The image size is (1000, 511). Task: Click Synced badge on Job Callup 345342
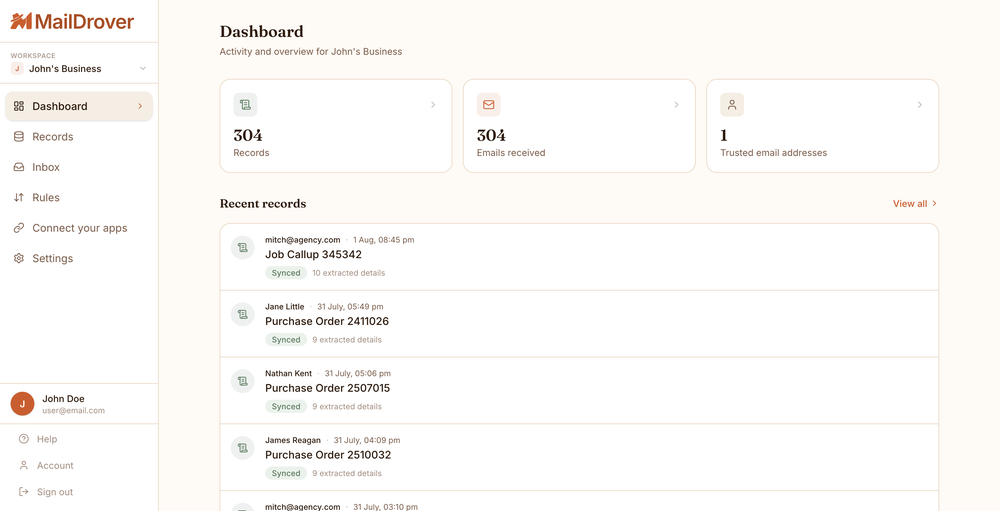286,273
